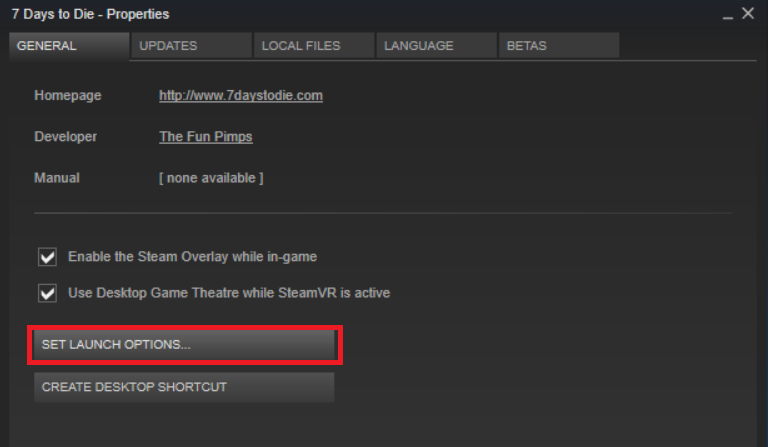Click the 'Manual' label

pos(57,178)
